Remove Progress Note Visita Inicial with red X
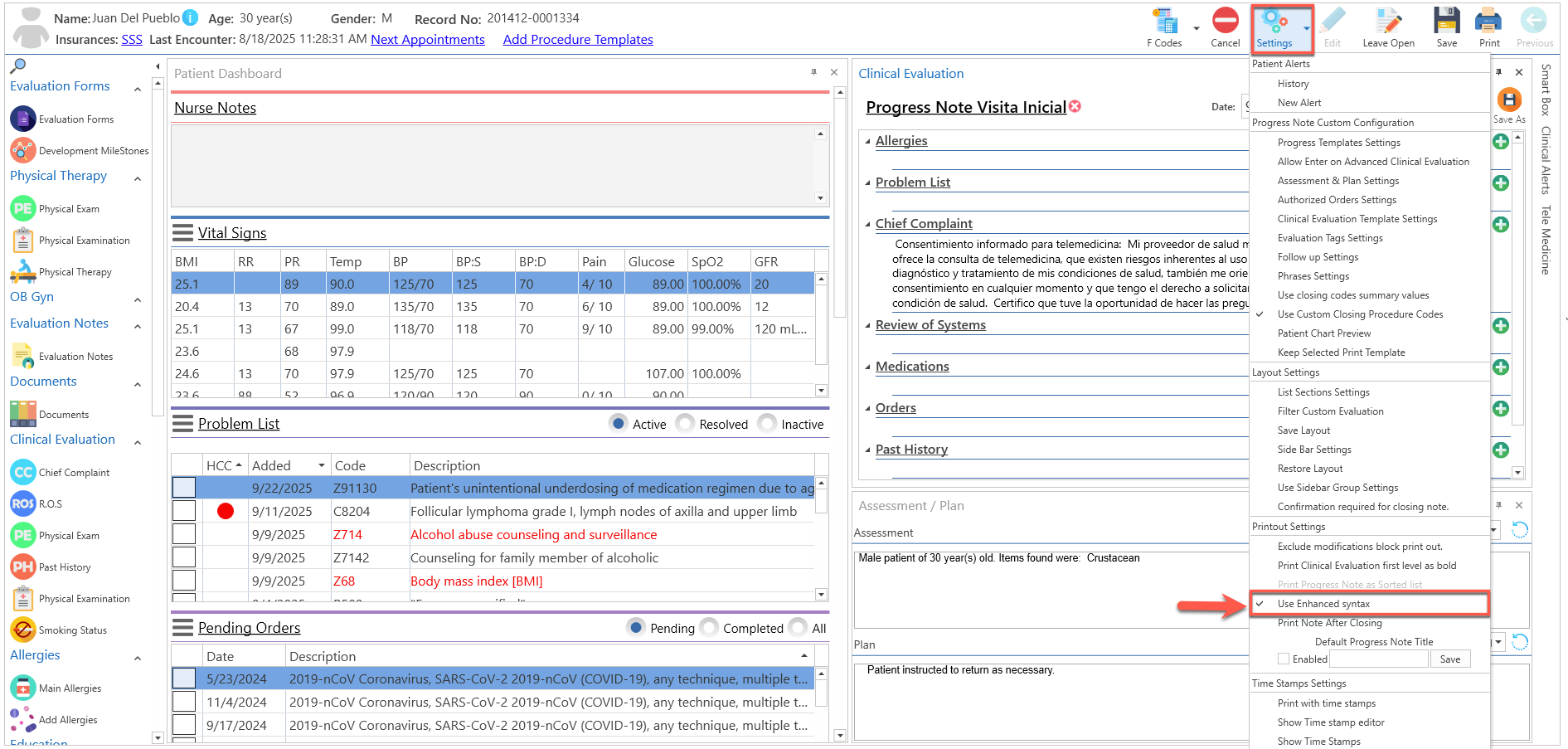 [1075, 106]
